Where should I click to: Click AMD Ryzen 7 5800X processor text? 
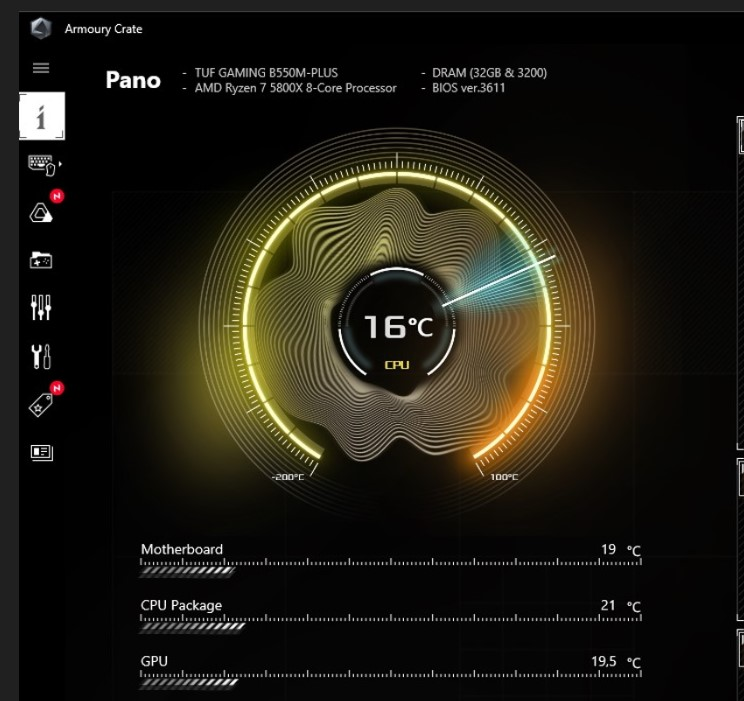(296, 88)
